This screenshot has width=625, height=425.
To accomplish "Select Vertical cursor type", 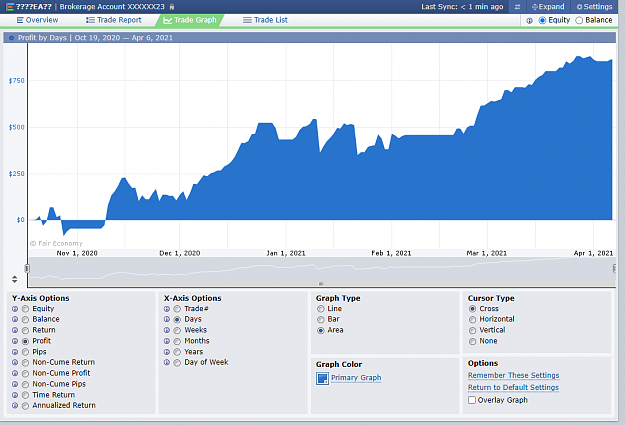I will point(473,330).
